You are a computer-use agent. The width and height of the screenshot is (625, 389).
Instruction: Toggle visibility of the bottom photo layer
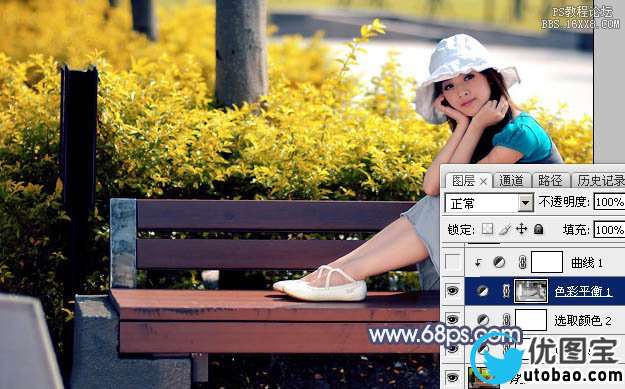[x=452, y=377]
